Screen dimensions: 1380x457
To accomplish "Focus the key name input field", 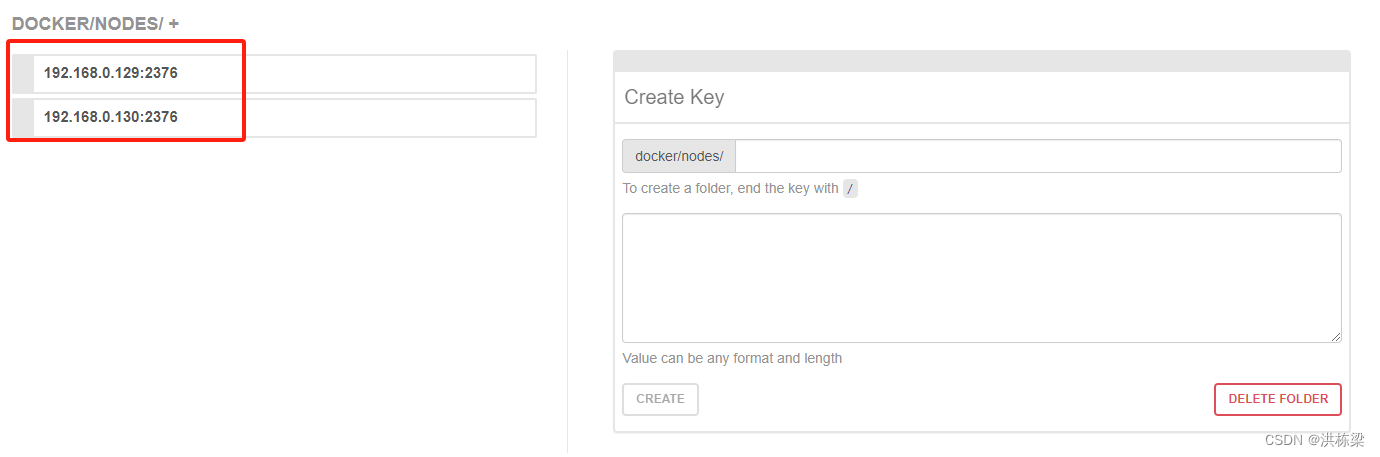I will pos(1038,156).
